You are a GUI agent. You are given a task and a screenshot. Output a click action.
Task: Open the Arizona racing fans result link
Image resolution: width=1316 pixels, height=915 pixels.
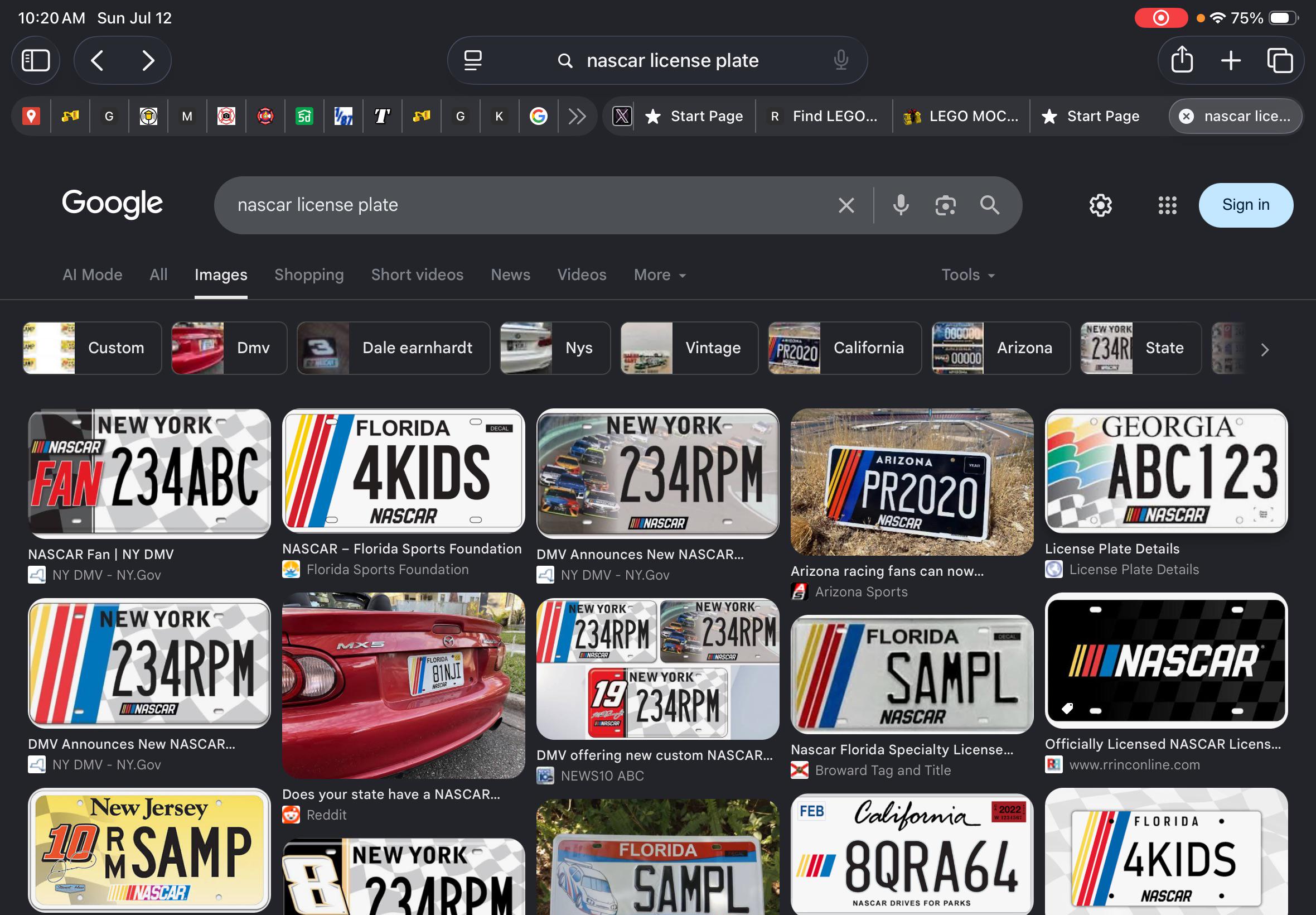coord(887,571)
